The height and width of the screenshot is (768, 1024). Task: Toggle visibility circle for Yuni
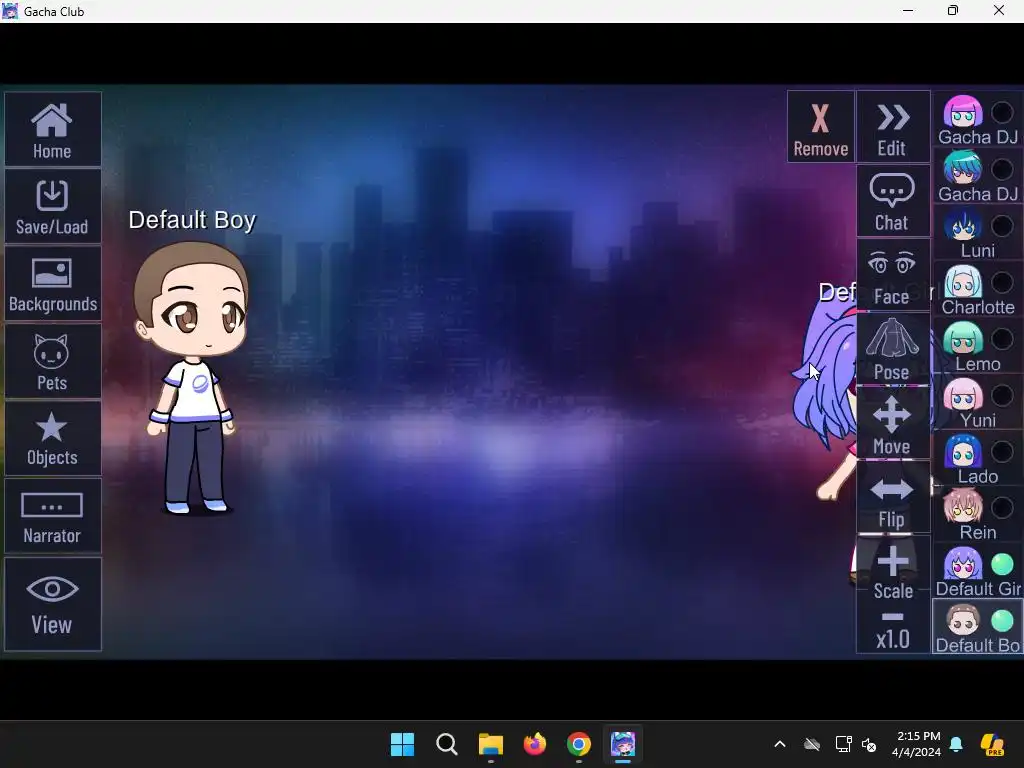(1002, 395)
